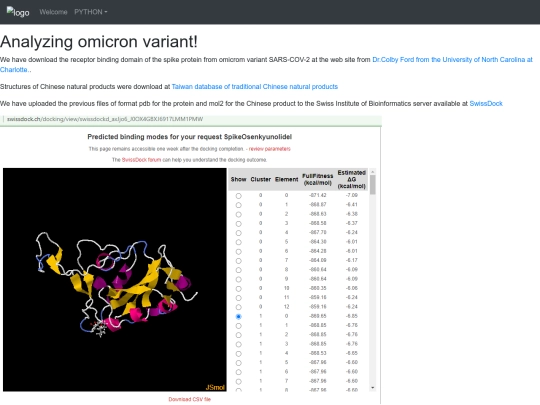Show binding mode cluster 0 element 3

238,224
